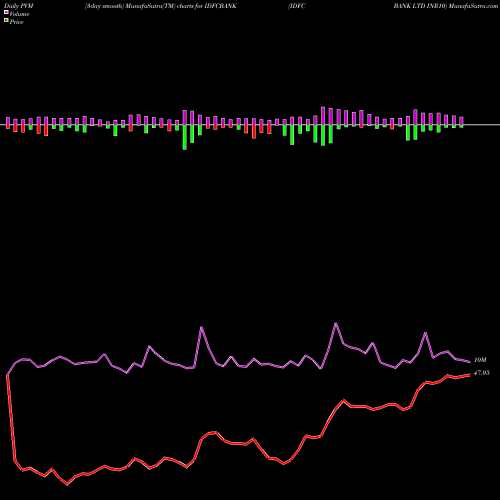The height and width of the screenshot is (500, 500).
Task: Click the '(IDFC' text in header
Action: pyautogui.click(x=296, y=6)
